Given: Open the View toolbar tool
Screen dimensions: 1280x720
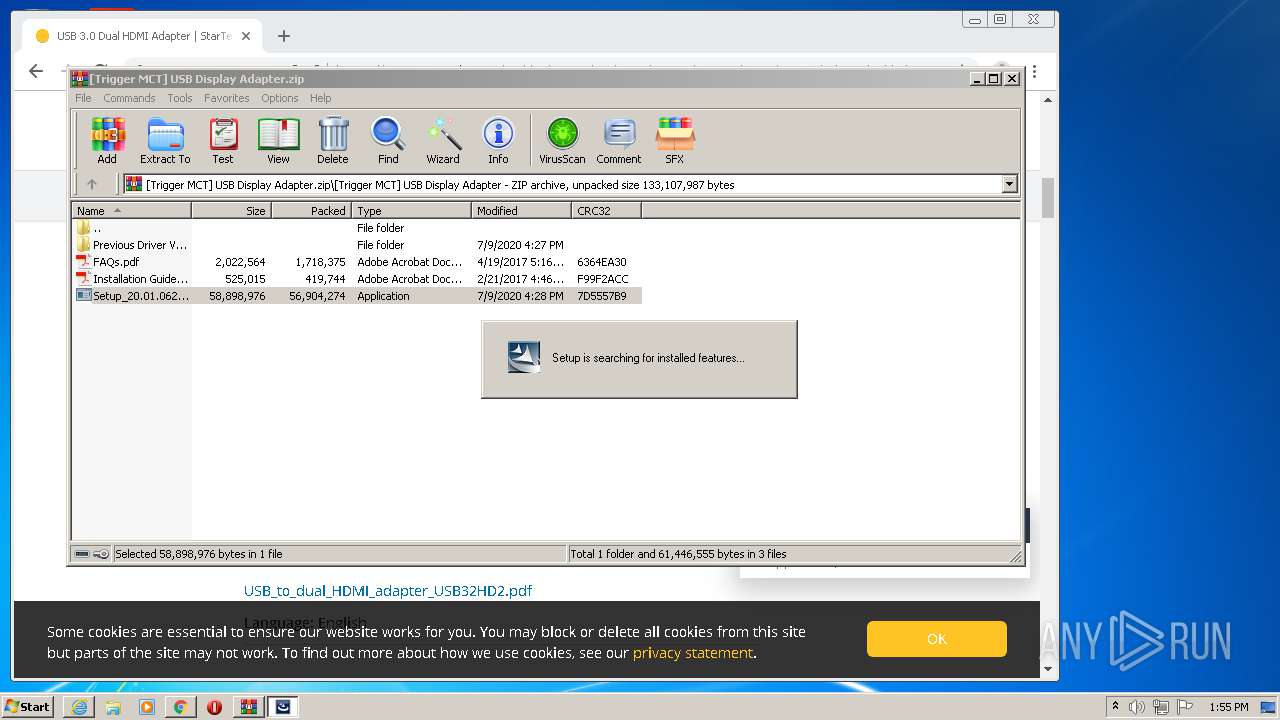Looking at the screenshot, I should [278, 140].
